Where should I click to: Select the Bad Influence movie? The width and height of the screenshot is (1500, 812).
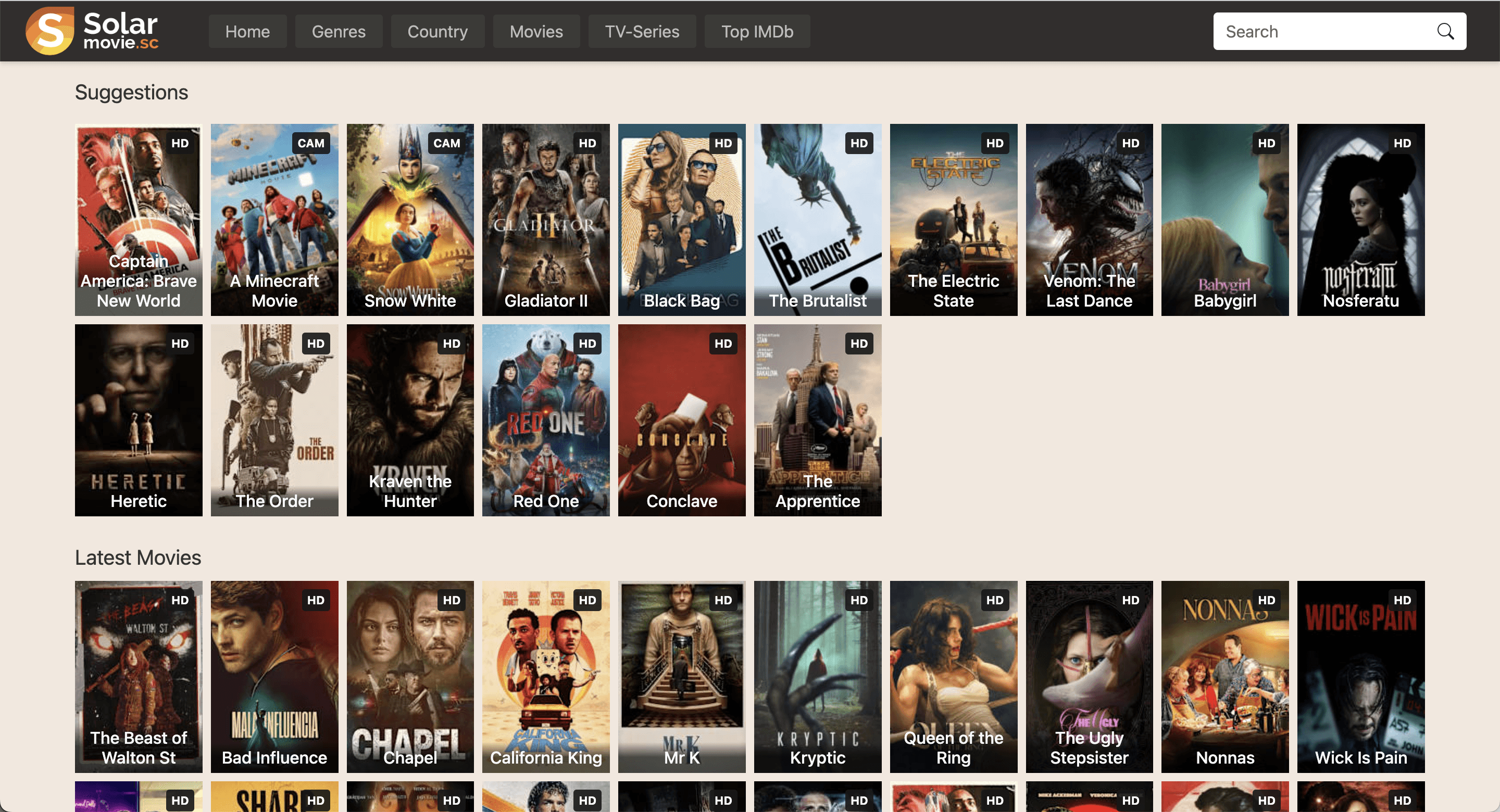274,677
